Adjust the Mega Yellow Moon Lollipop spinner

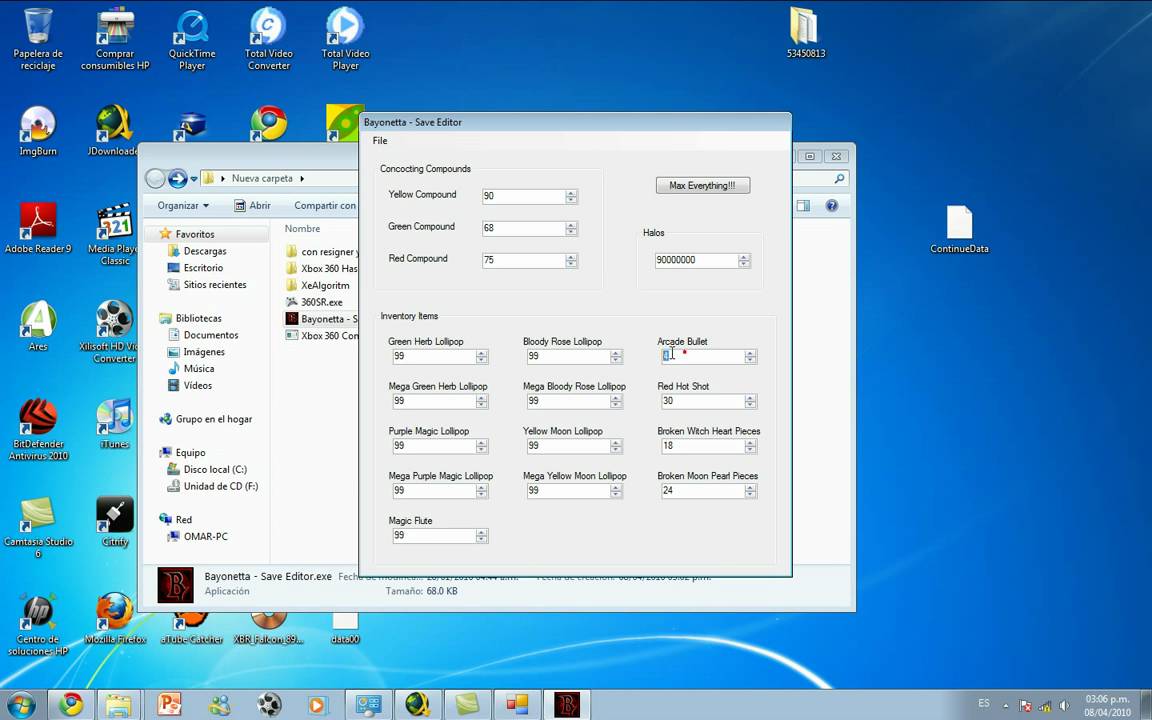(616, 491)
